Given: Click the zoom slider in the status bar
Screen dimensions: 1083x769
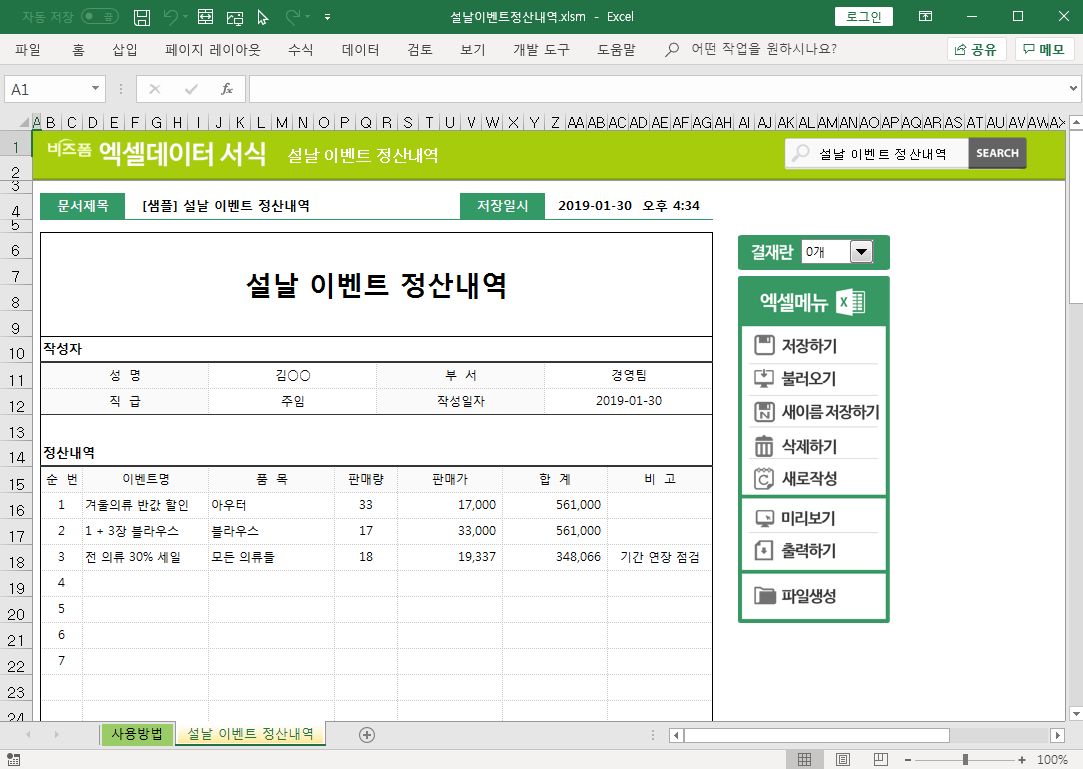Looking at the screenshot, I should 964,760.
